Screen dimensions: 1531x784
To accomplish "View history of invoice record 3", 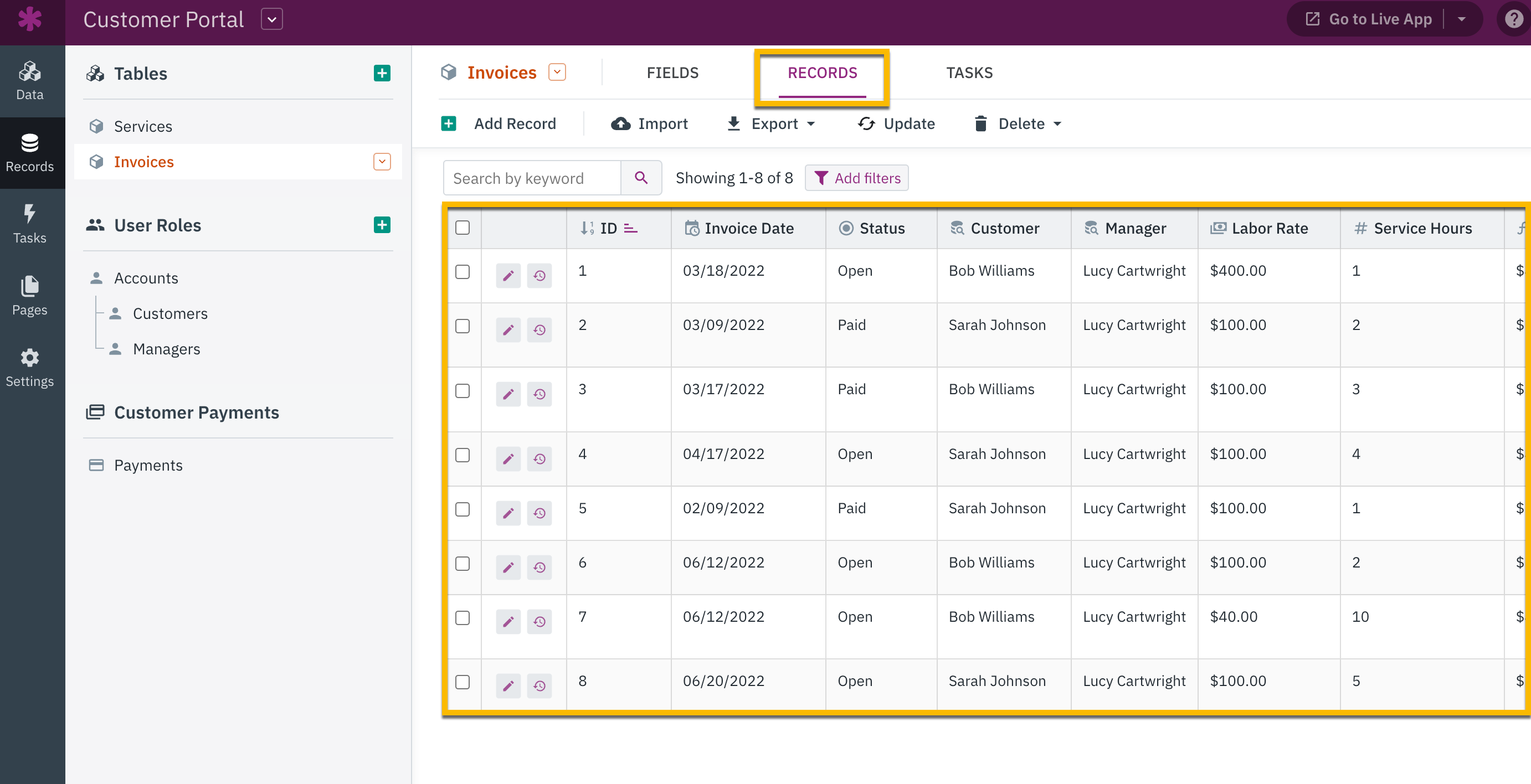I will tap(539, 394).
